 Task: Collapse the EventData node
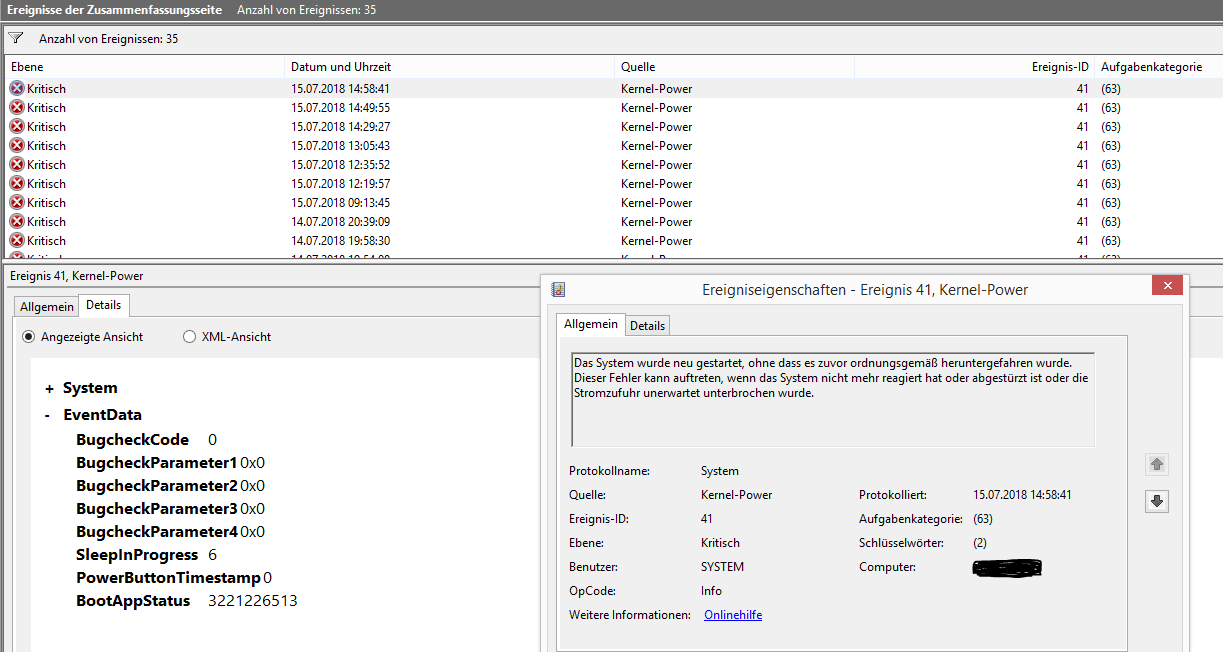(47, 415)
